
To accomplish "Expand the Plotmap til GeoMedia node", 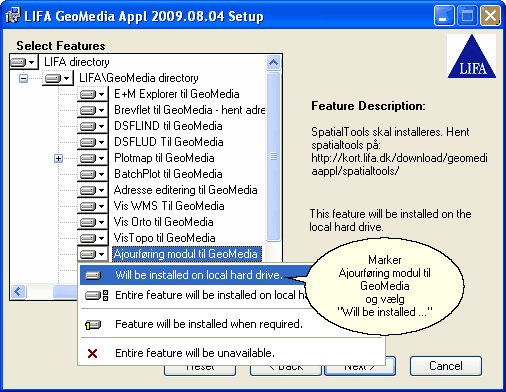I will 58,158.
